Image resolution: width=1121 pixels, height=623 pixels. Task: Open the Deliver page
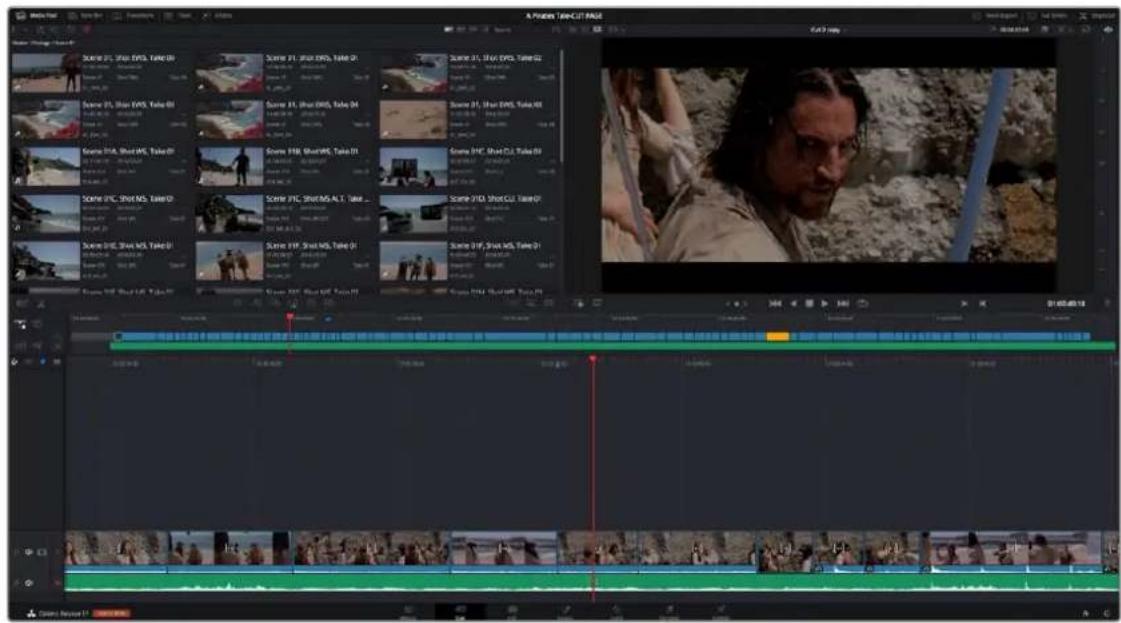(x=721, y=612)
